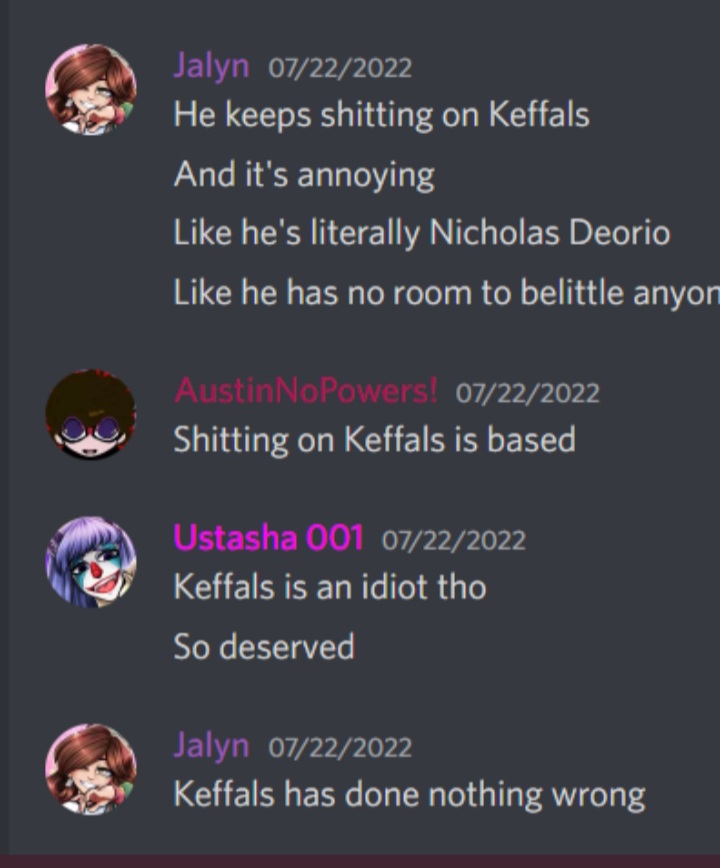Viewport: 720px width, 868px height.
Task: Select the message 'And it's annoying'
Action: click(304, 175)
